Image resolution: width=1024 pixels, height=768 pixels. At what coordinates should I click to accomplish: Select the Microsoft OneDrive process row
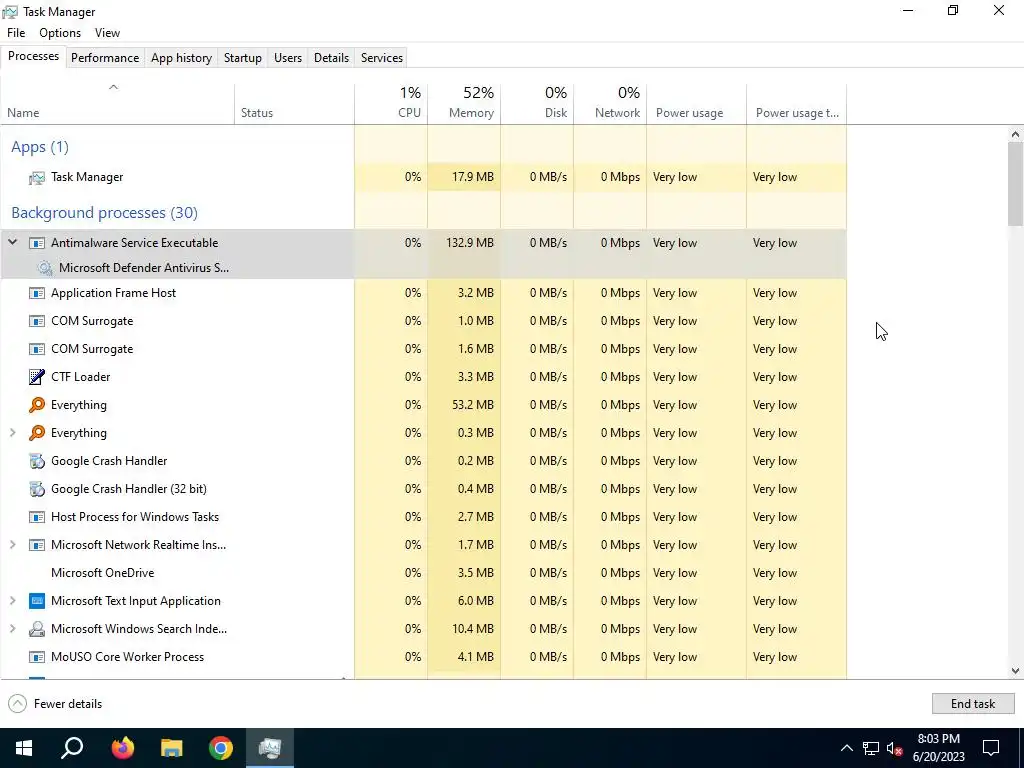click(x=423, y=573)
